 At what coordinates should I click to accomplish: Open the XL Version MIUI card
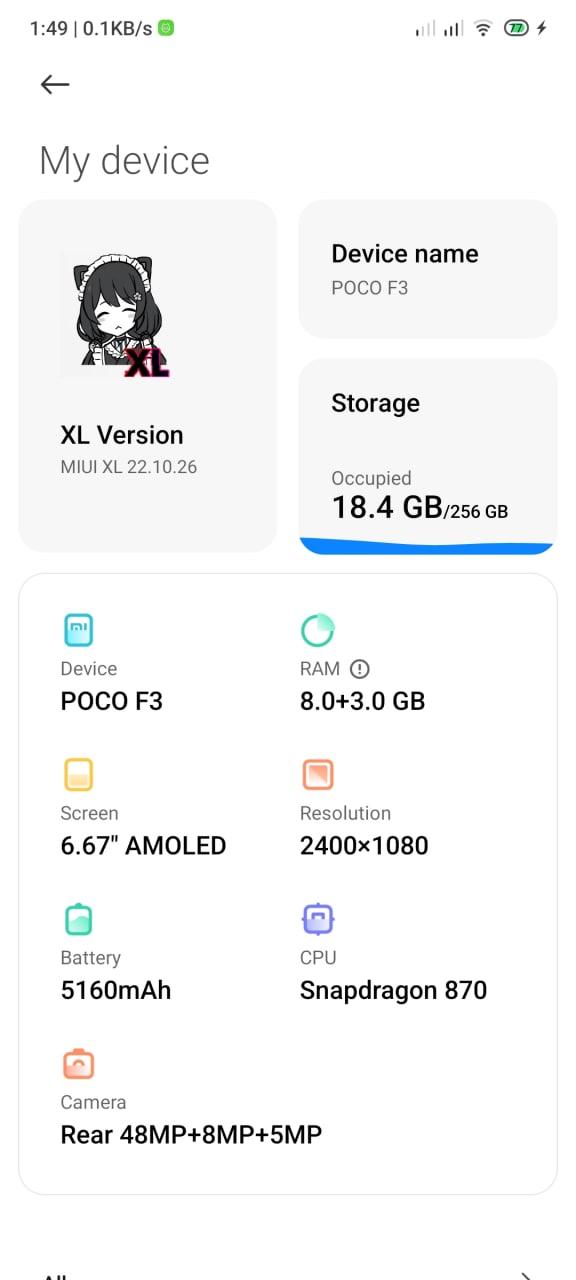(148, 376)
